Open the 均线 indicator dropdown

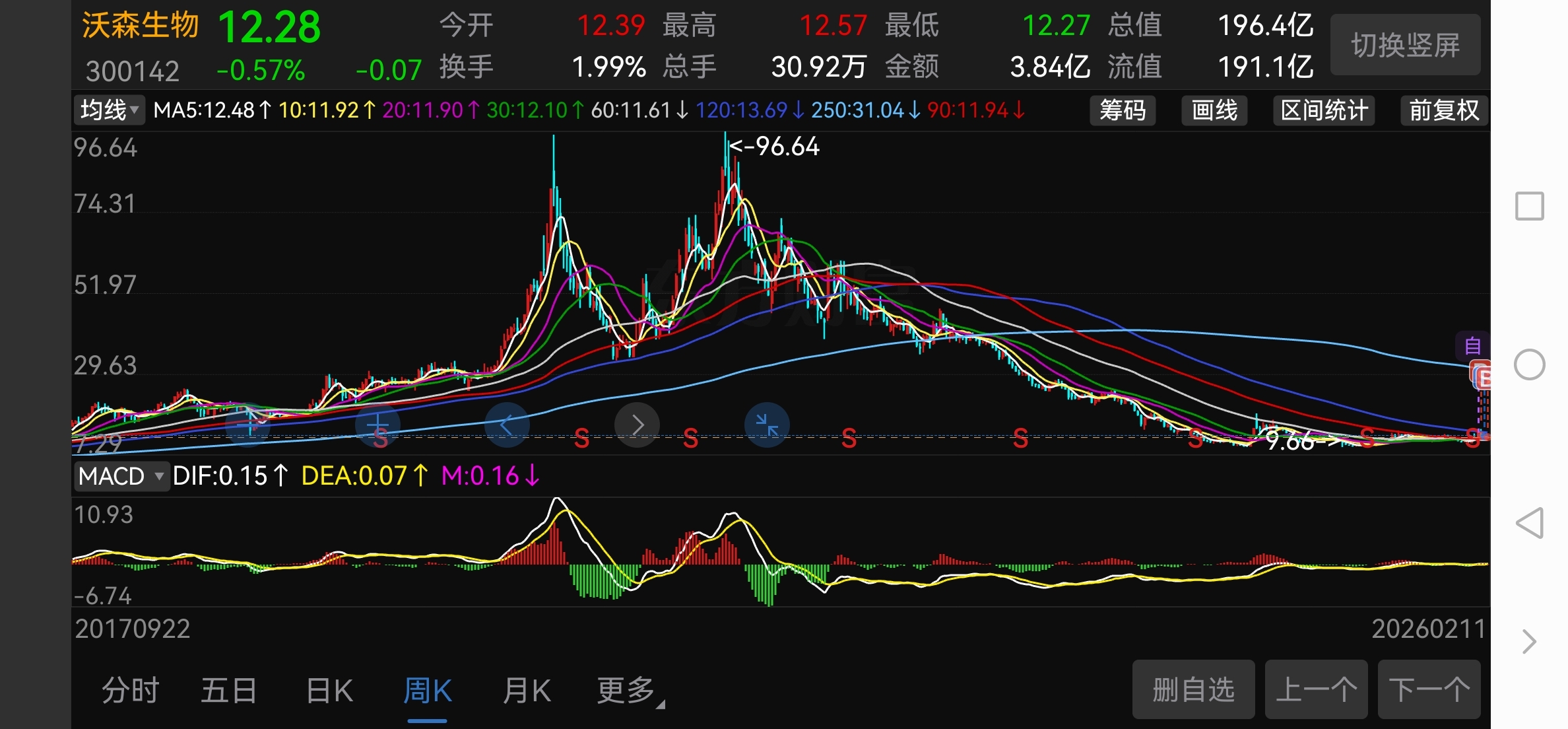(x=110, y=110)
